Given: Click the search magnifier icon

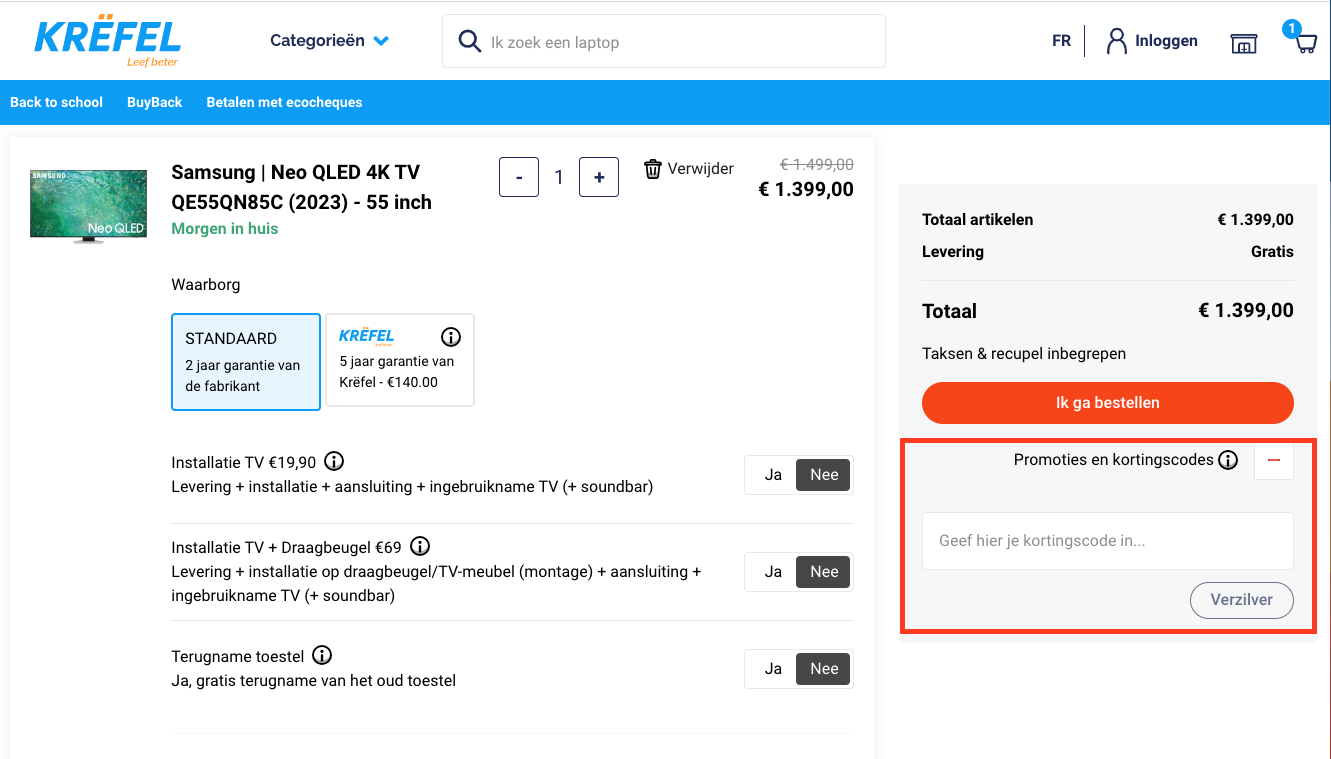Looking at the screenshot, I should [469, 41].
